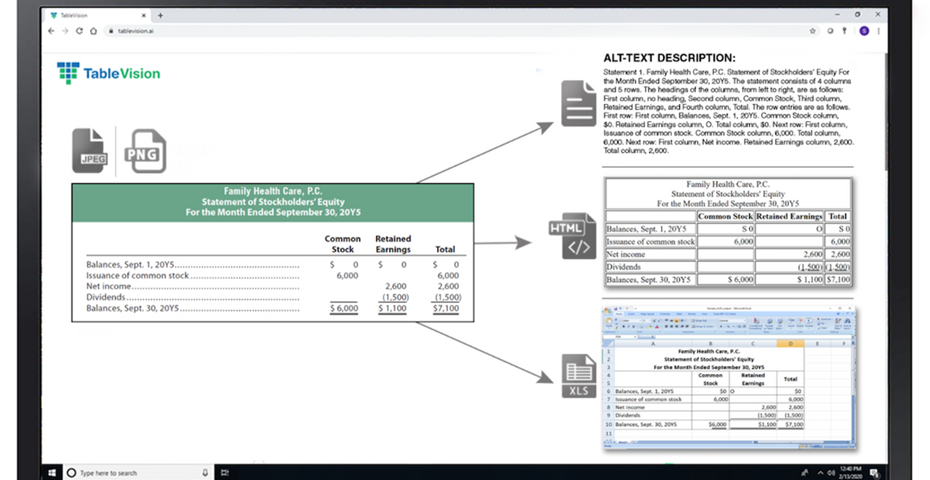
Task: Click the HTML table Retained Earnings header
Action: 790,216
